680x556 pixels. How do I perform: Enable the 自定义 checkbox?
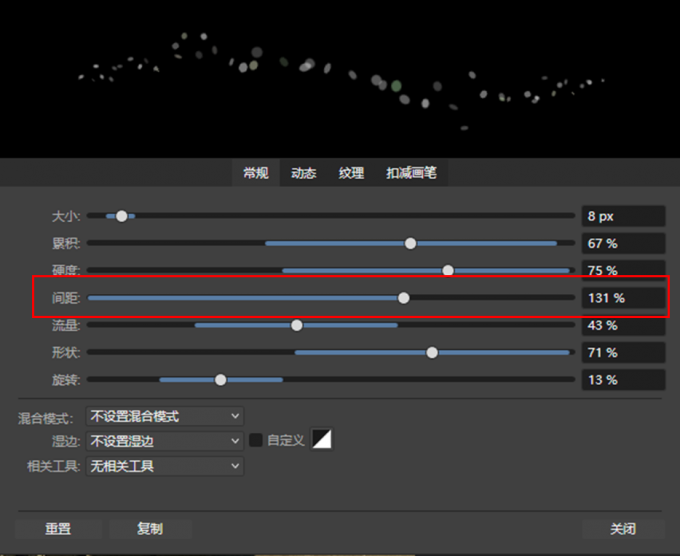[256, 440]
